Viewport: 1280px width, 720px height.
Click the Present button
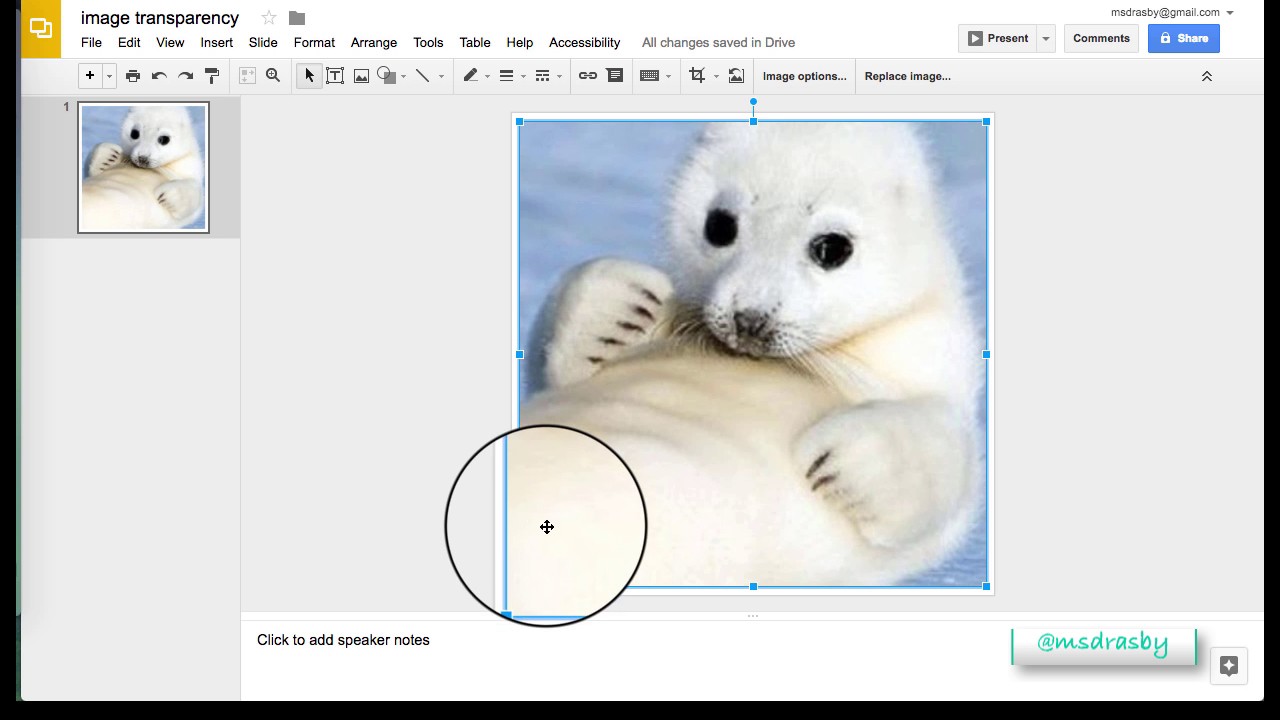click(997, 38)
